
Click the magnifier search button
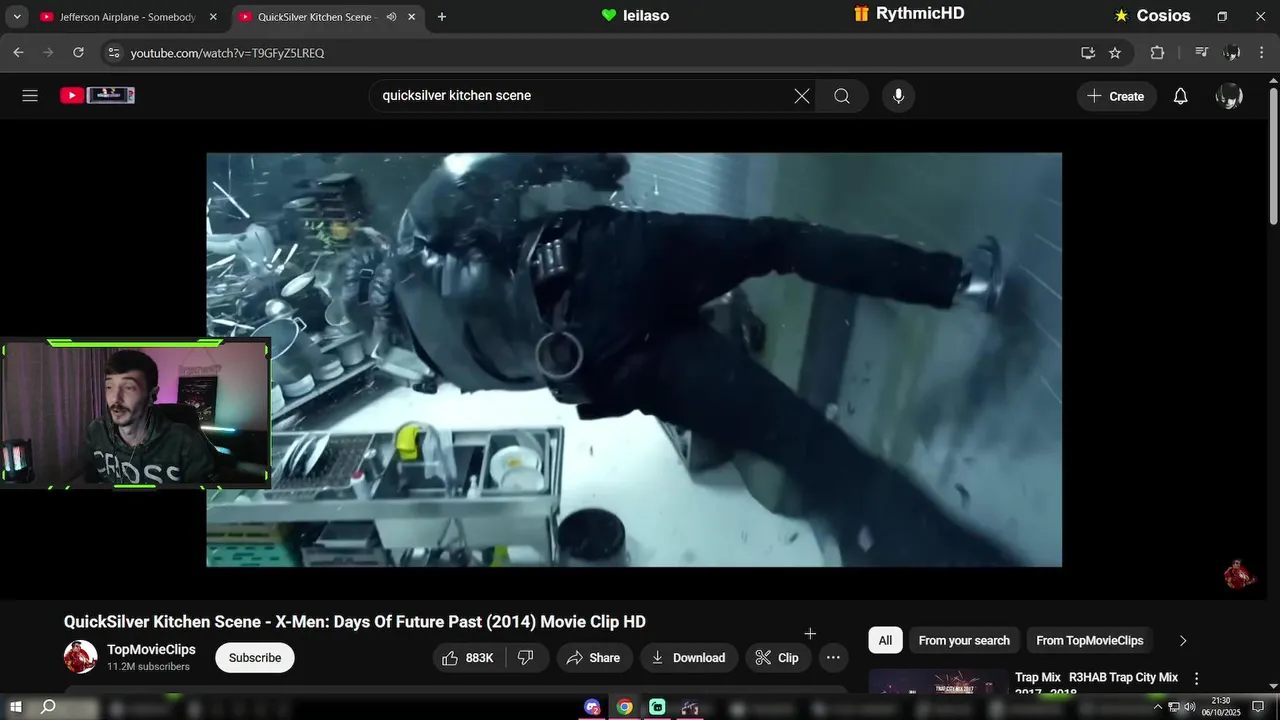click(x=842, y=96)
